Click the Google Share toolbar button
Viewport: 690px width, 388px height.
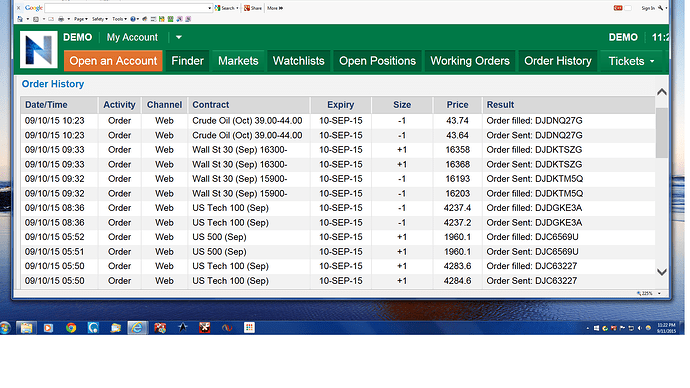point(253,8)
